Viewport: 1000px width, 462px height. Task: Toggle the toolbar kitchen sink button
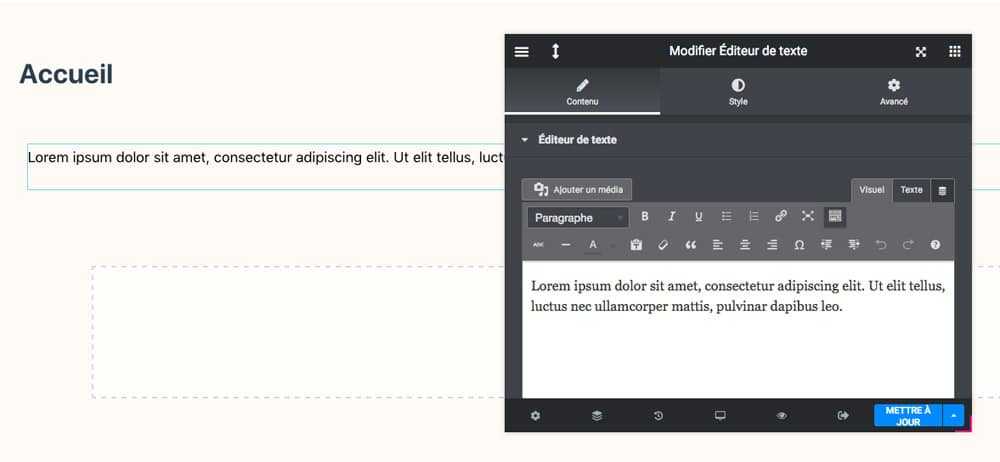(x=835, y=216)
